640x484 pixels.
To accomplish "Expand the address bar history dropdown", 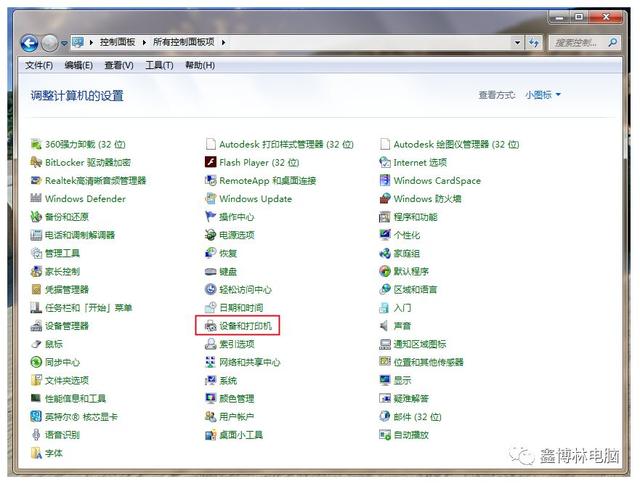I will 517,42.
